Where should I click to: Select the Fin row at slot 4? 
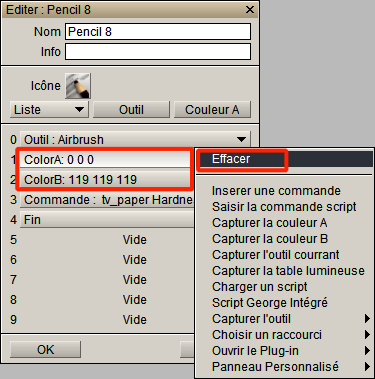tap(107, 220)
